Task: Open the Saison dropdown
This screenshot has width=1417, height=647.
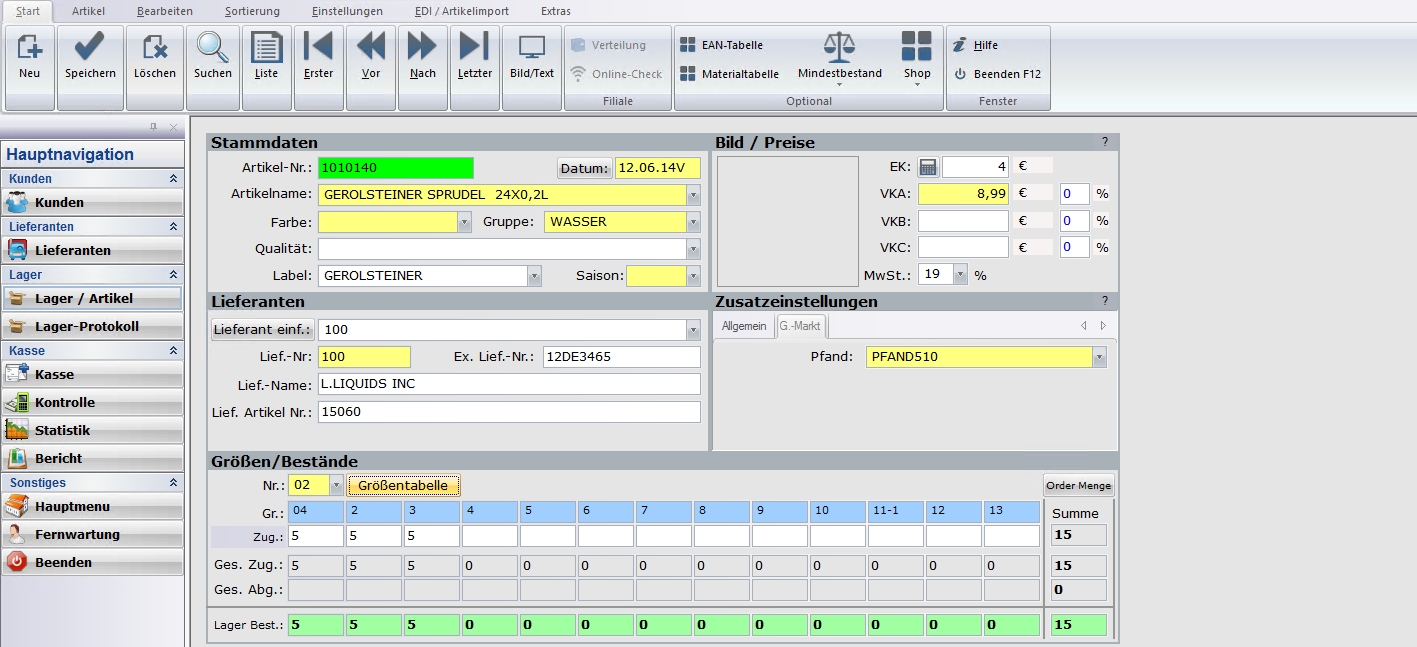Action: click(x=693, y=276)
